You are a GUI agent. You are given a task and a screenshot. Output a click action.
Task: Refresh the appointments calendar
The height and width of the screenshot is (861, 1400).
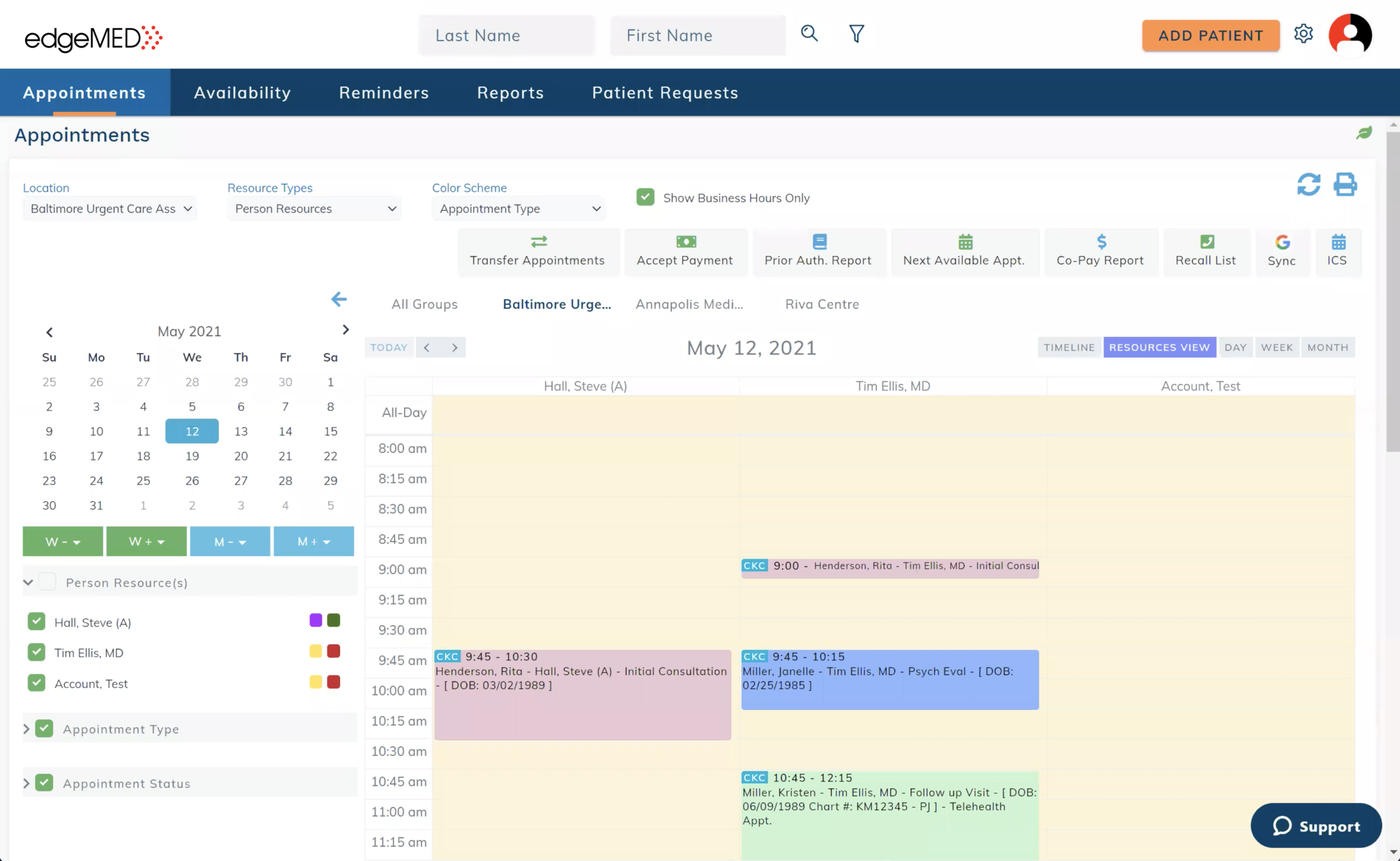click(x=1308, y=185)
